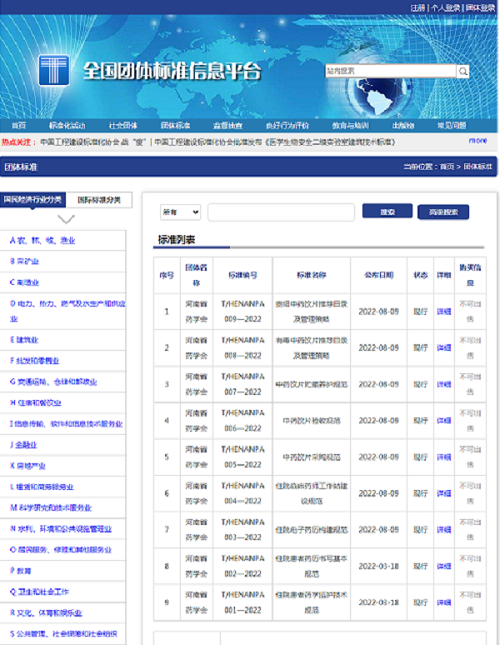This screenshot has width=500, height=645.
Task: Open 详细 link for standard 007—2022
Action: [x=444, y=384]
